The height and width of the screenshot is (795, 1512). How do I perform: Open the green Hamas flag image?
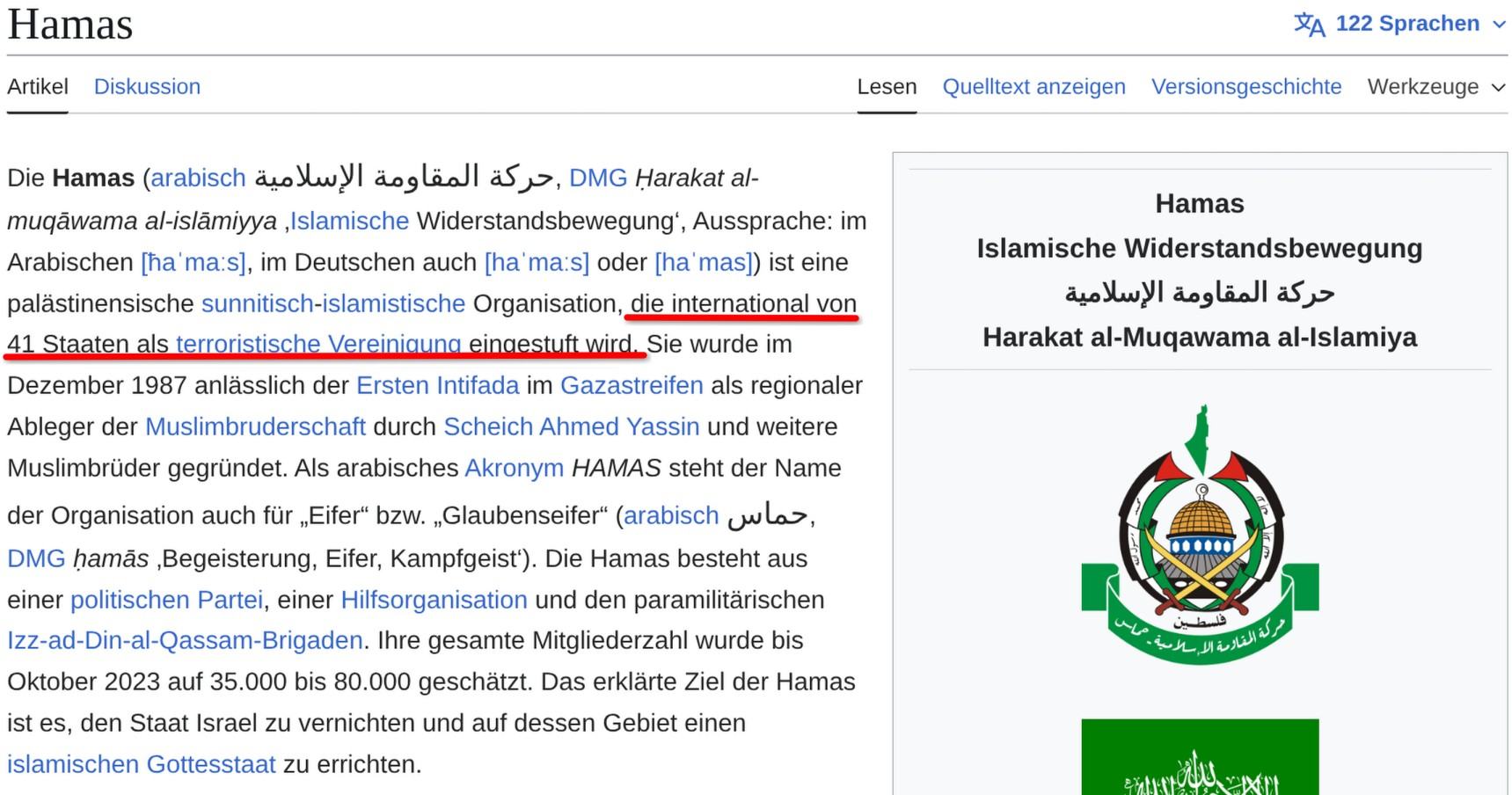1200,757
